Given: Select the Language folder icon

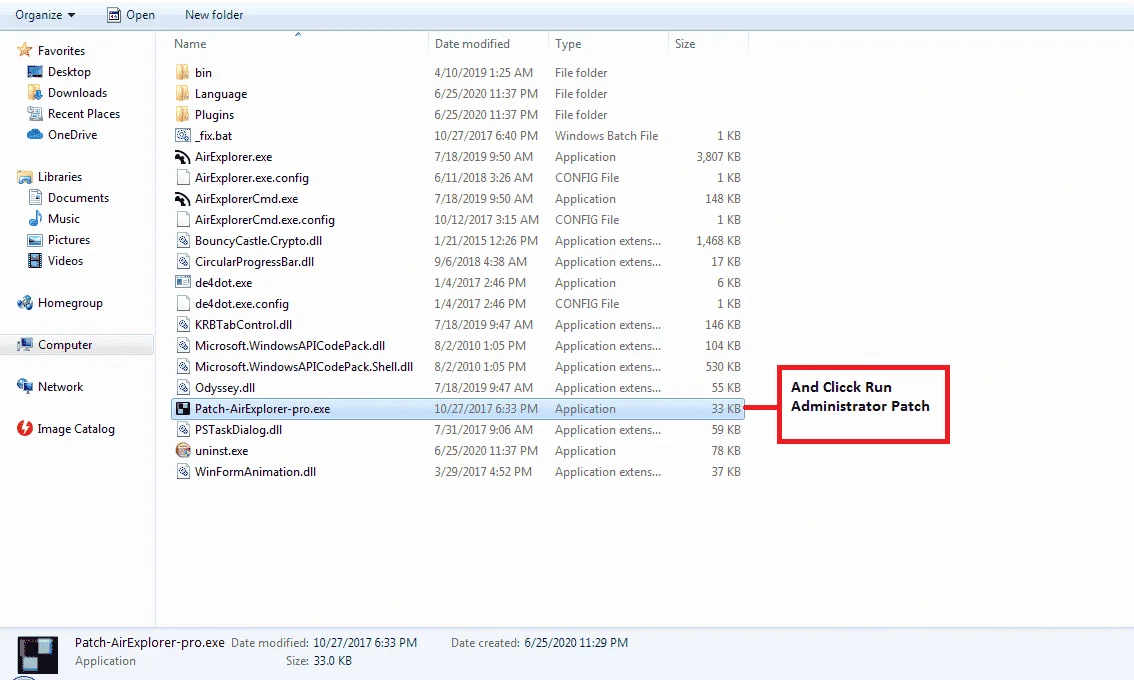Looking at the screenshot, I should (182, 93).
